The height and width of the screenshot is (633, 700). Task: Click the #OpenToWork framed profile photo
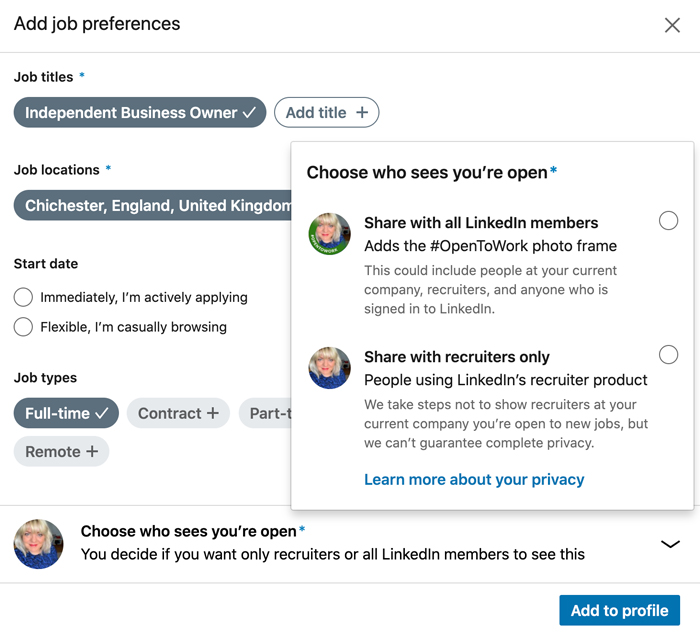(x=330, y=234)
